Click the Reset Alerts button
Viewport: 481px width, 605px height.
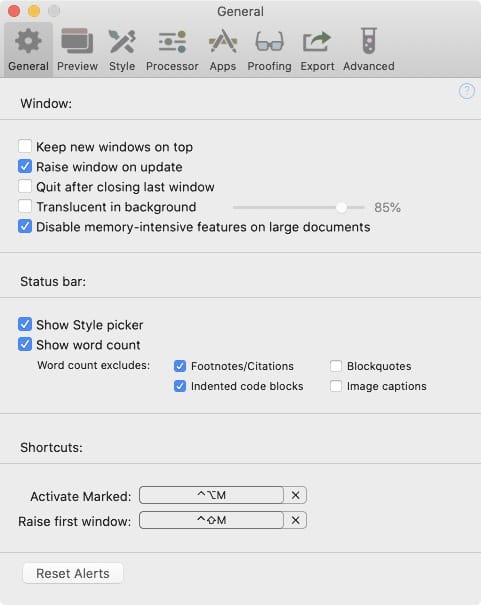[73, 573]
